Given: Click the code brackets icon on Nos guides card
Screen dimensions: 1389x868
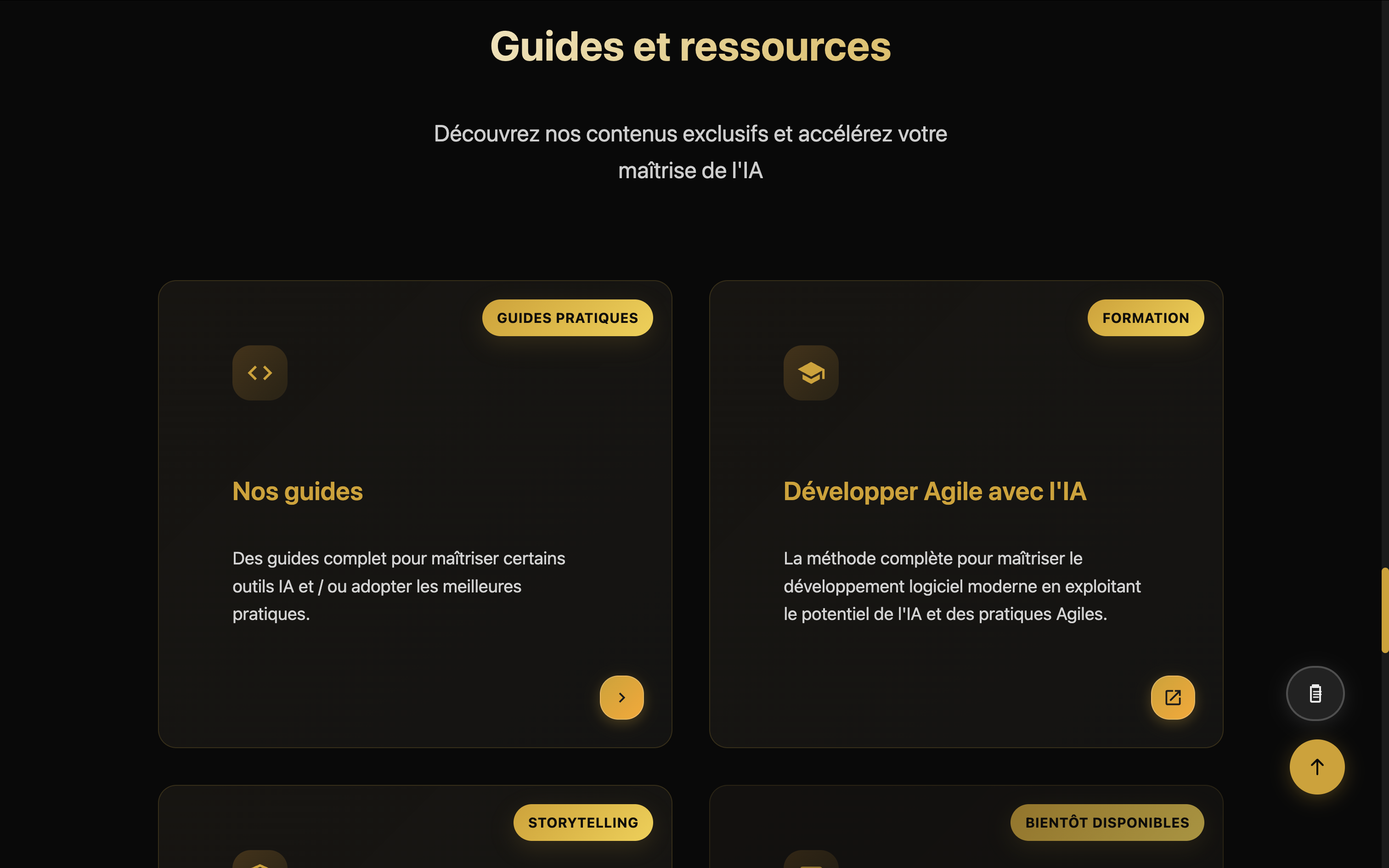Looking at the screenshot, I should click(260, 372).
